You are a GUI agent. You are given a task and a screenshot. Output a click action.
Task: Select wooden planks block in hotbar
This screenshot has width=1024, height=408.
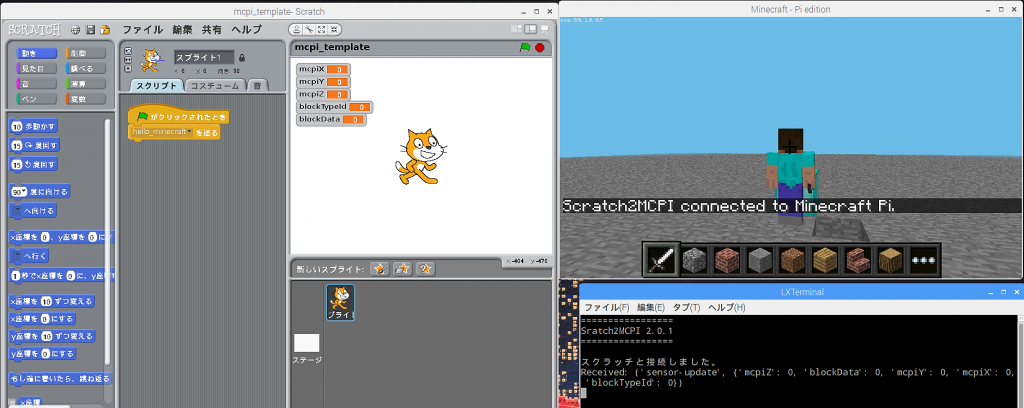coord(825,260)
